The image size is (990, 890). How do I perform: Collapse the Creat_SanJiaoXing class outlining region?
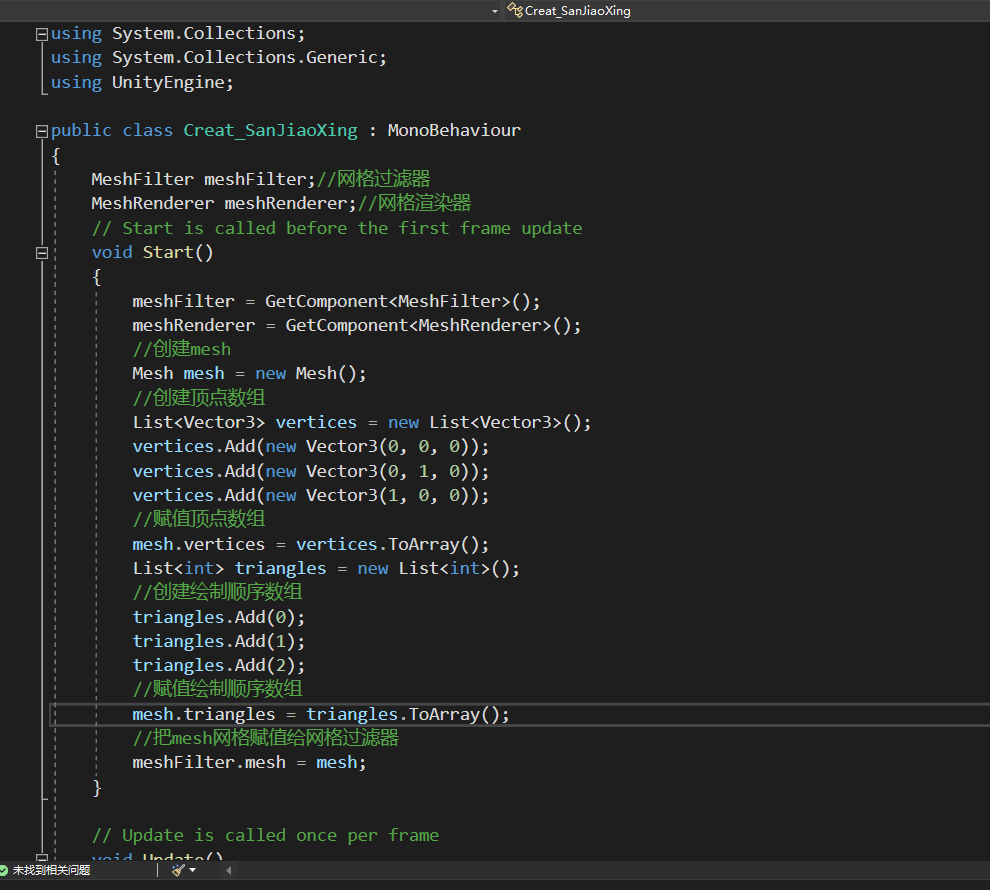[x=42, y=131]
